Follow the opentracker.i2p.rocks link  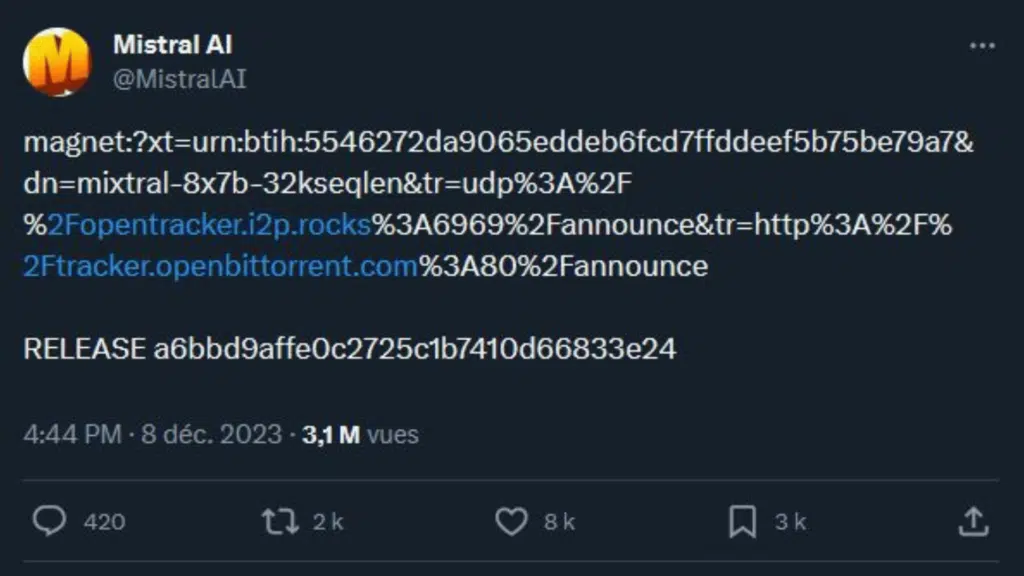(x=209, y=225)
